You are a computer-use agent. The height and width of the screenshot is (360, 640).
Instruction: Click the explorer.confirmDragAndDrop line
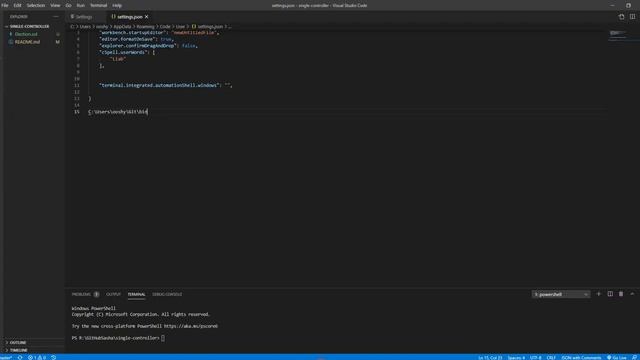(x=148, y=46)
